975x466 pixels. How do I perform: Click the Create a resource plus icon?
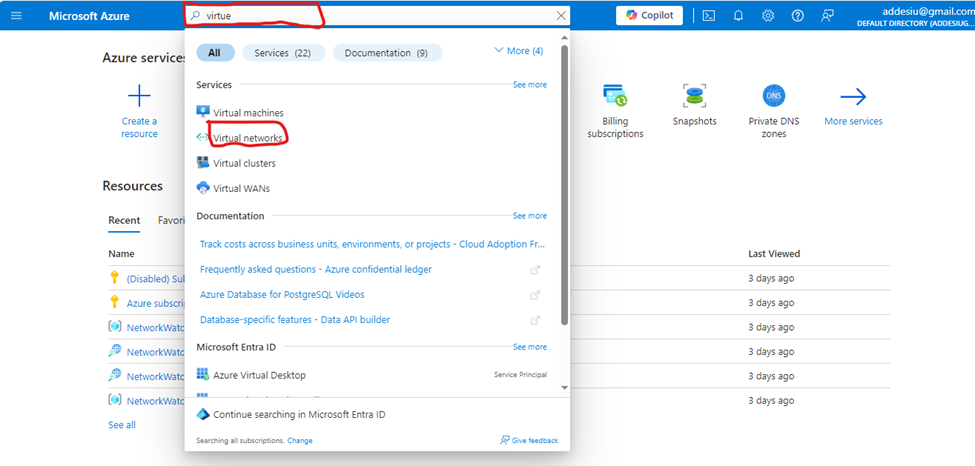tap(139, 96)
